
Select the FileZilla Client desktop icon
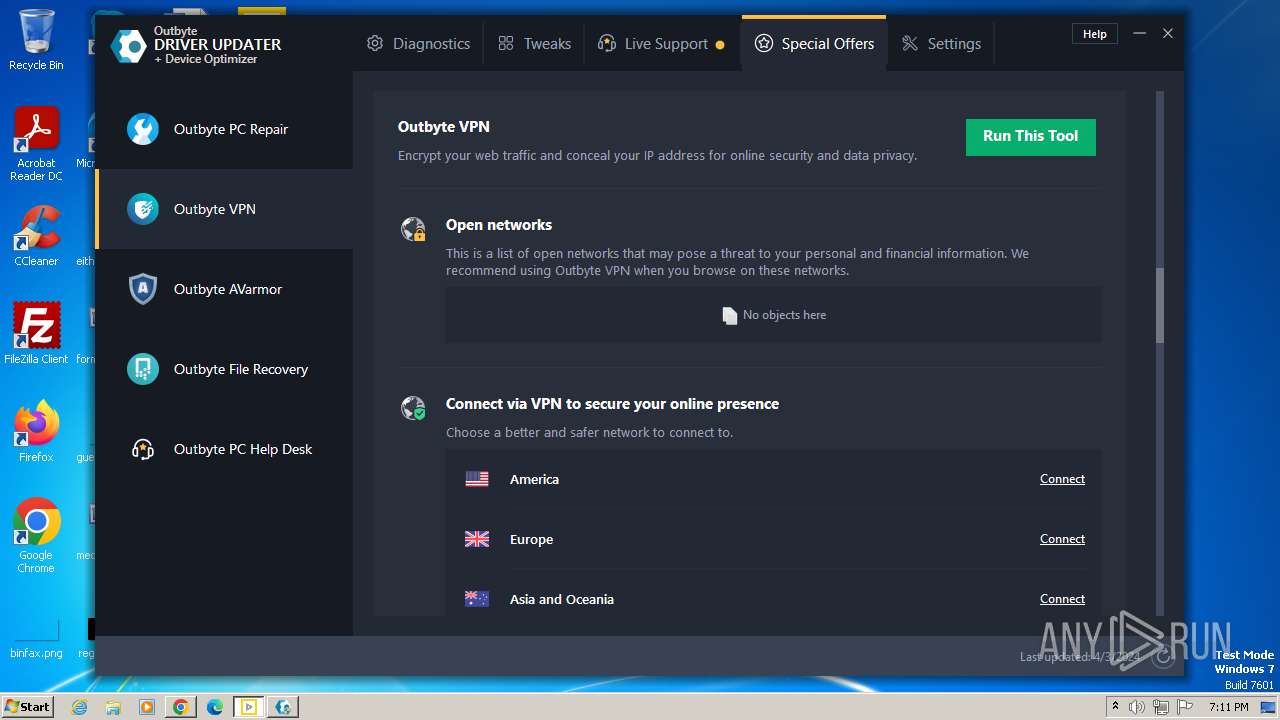36,335
